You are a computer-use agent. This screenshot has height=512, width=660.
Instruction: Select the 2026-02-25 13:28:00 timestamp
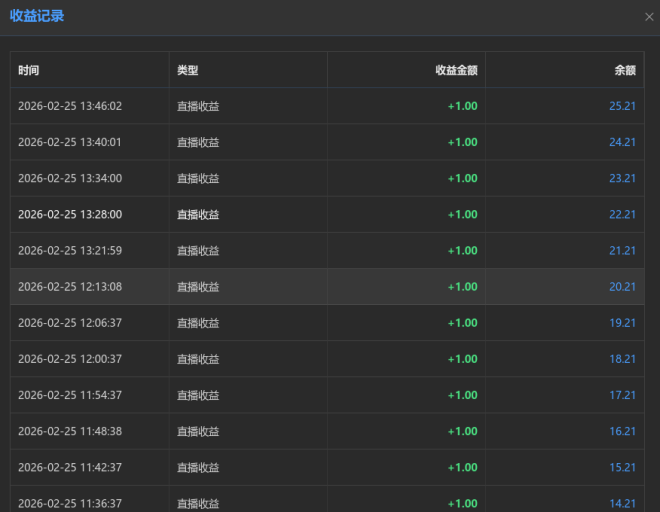pyautogui.click(x=70, y=214)
